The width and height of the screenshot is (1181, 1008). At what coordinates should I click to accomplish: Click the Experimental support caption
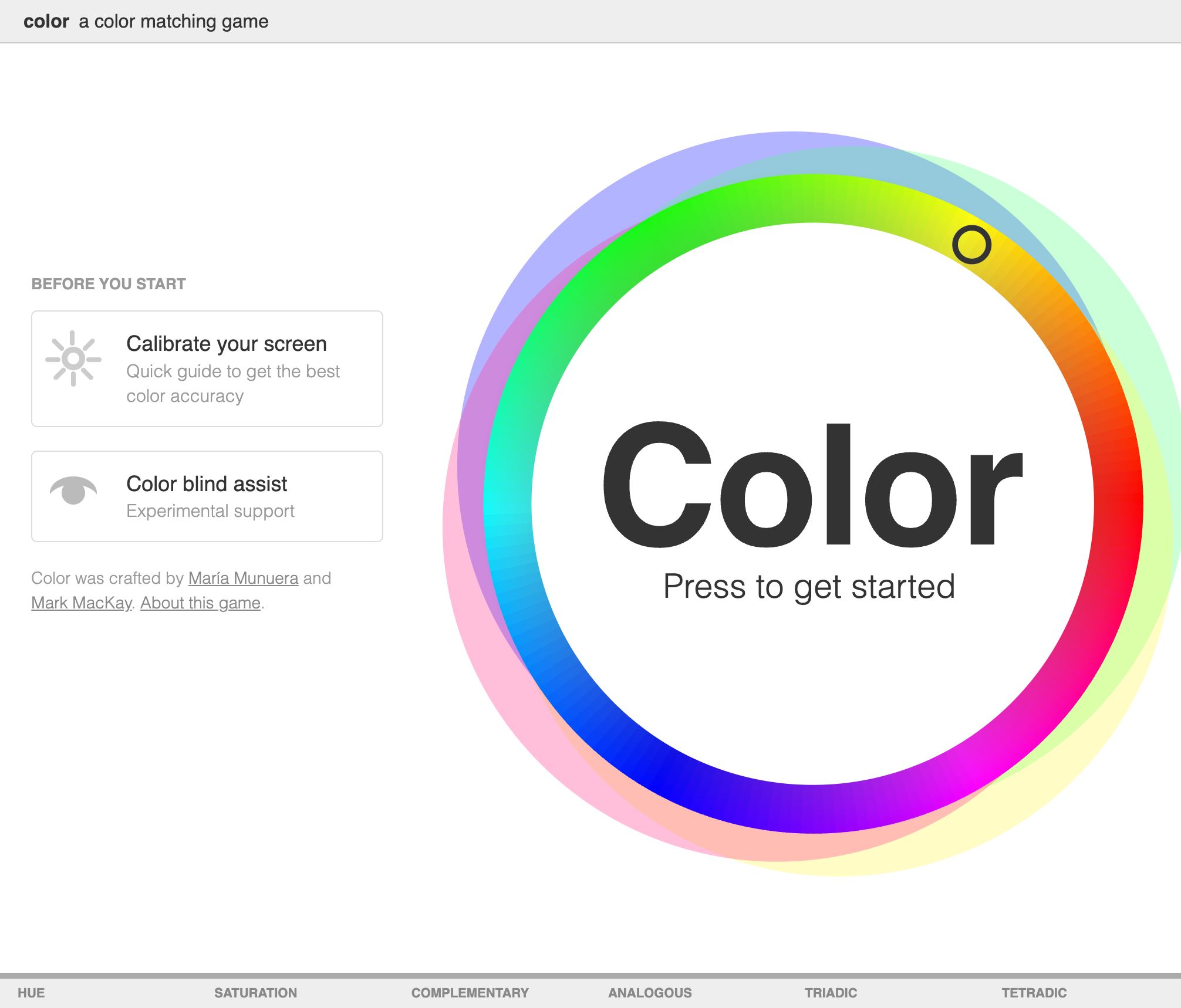coord(210,511)
